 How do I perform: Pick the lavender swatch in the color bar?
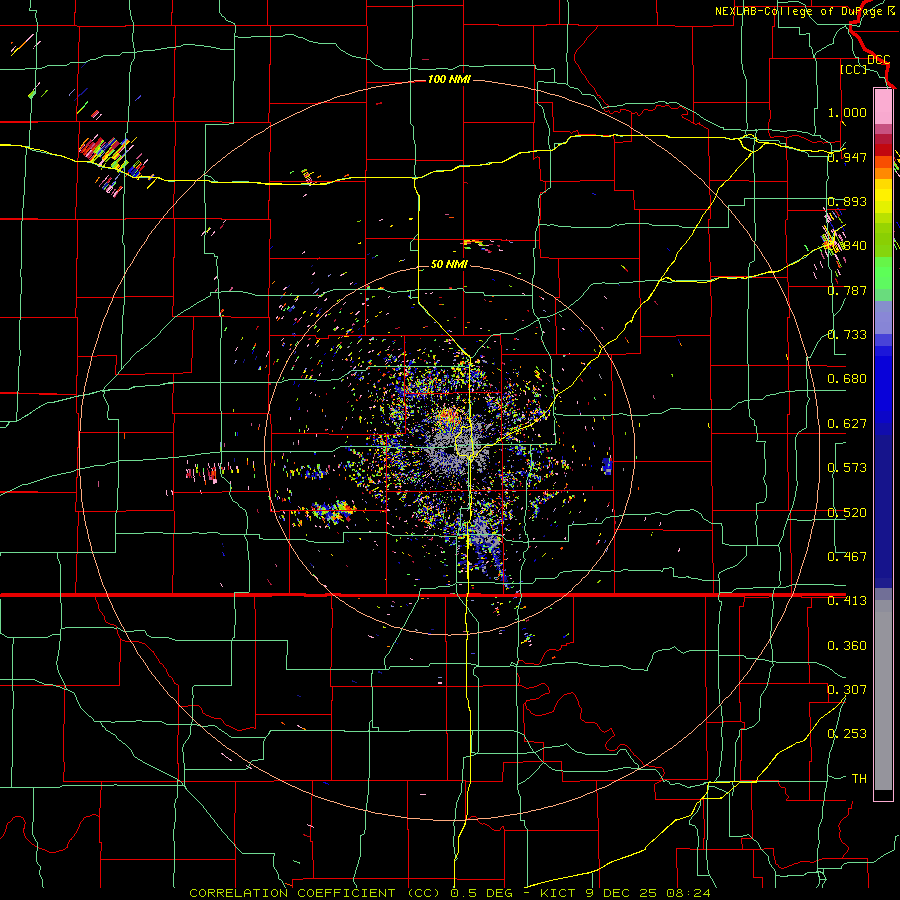[x=883, y=317]
